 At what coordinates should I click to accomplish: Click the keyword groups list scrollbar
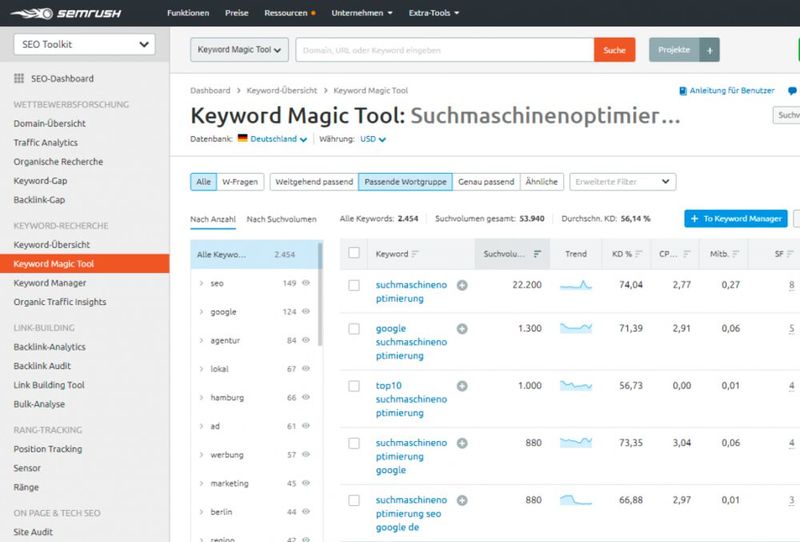(320, 294)
